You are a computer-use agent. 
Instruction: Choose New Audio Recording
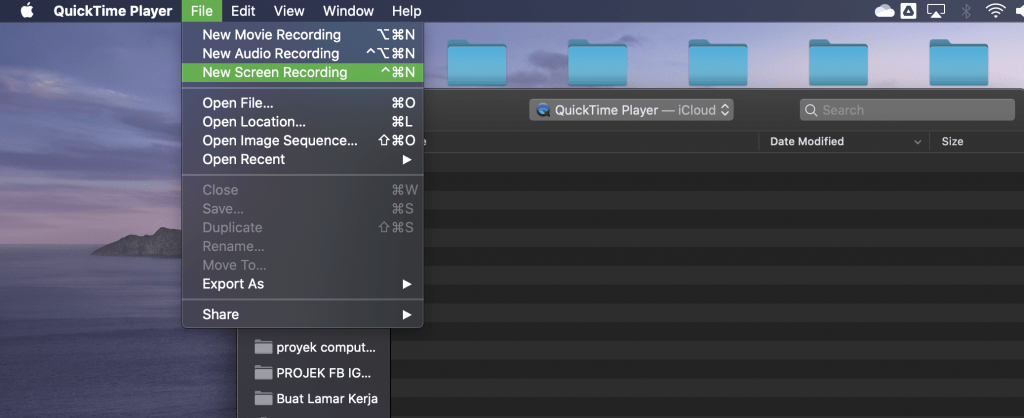coord(302,54)
